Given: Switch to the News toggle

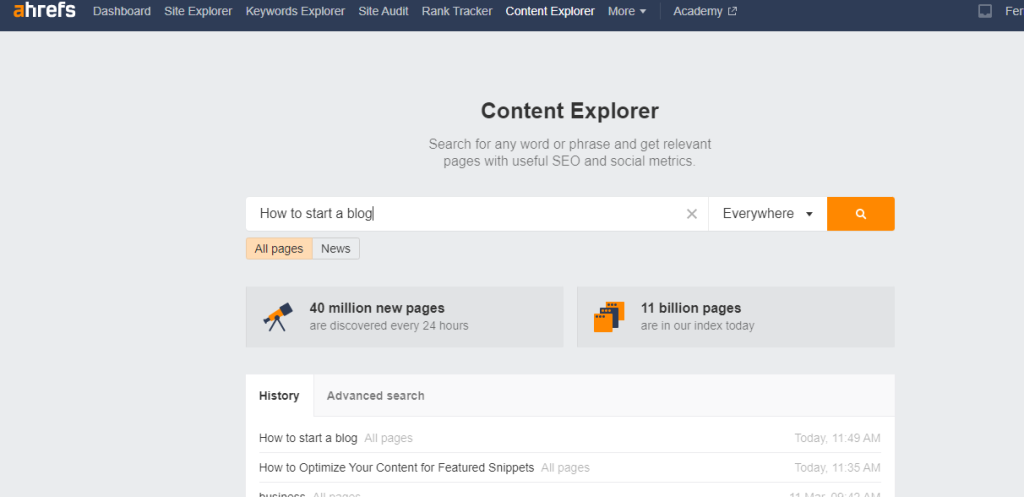Looking at the screenshot, I should [336, 249].
